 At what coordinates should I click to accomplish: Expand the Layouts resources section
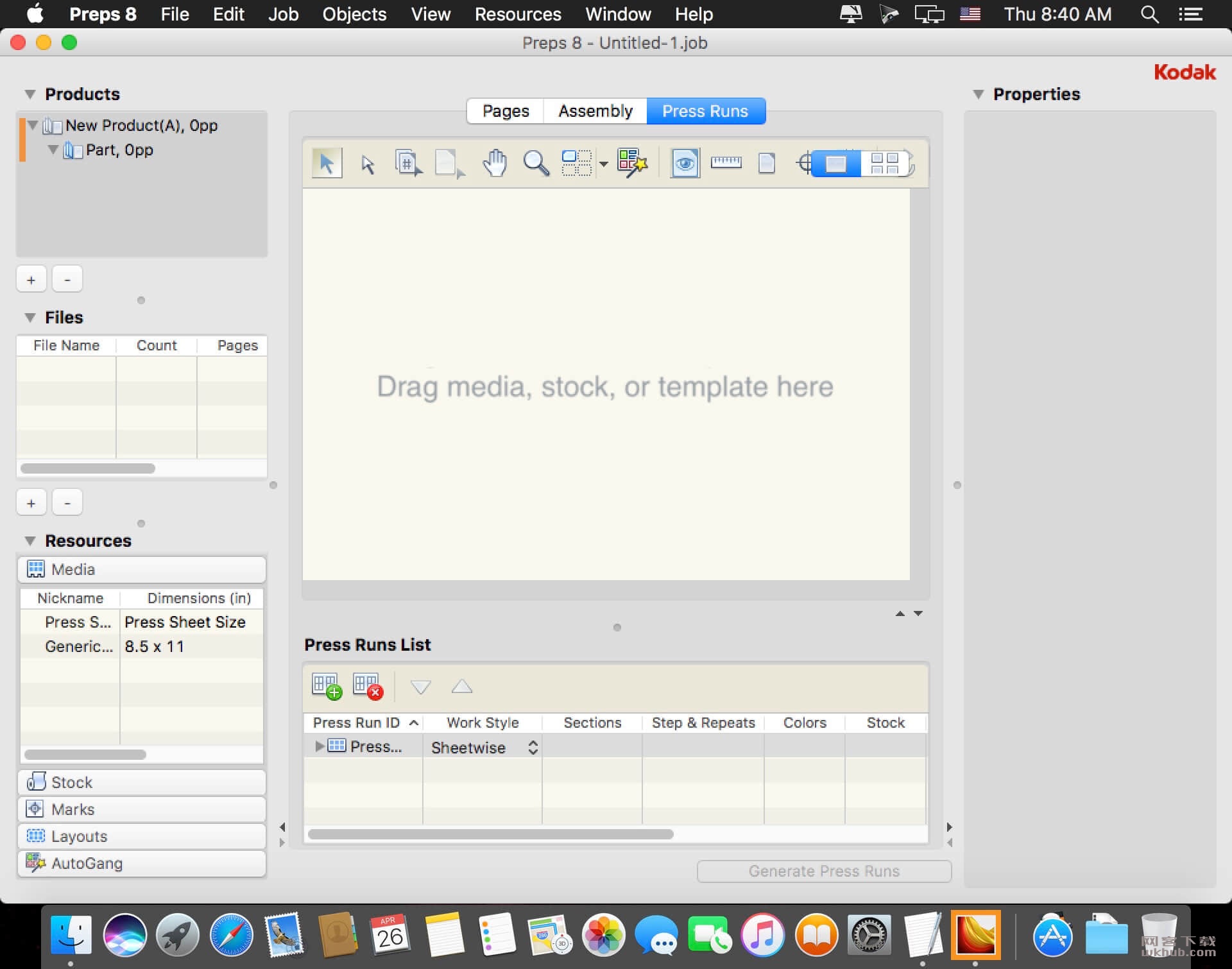[142, 836]
